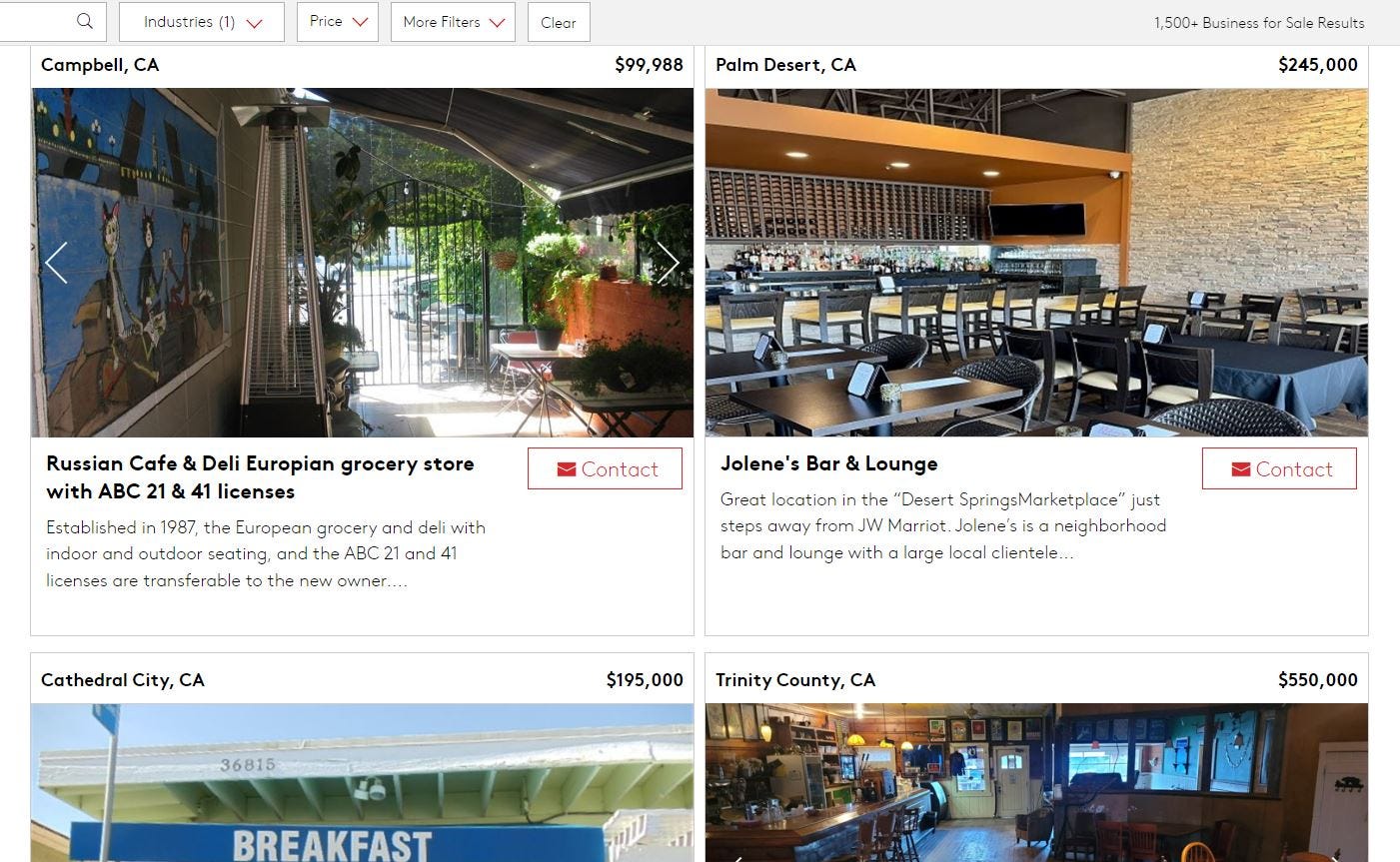Contact seller of Jolene's Bar & Lounge
This screenshot has height=862, width=1400.
[x=1279, y=468]
